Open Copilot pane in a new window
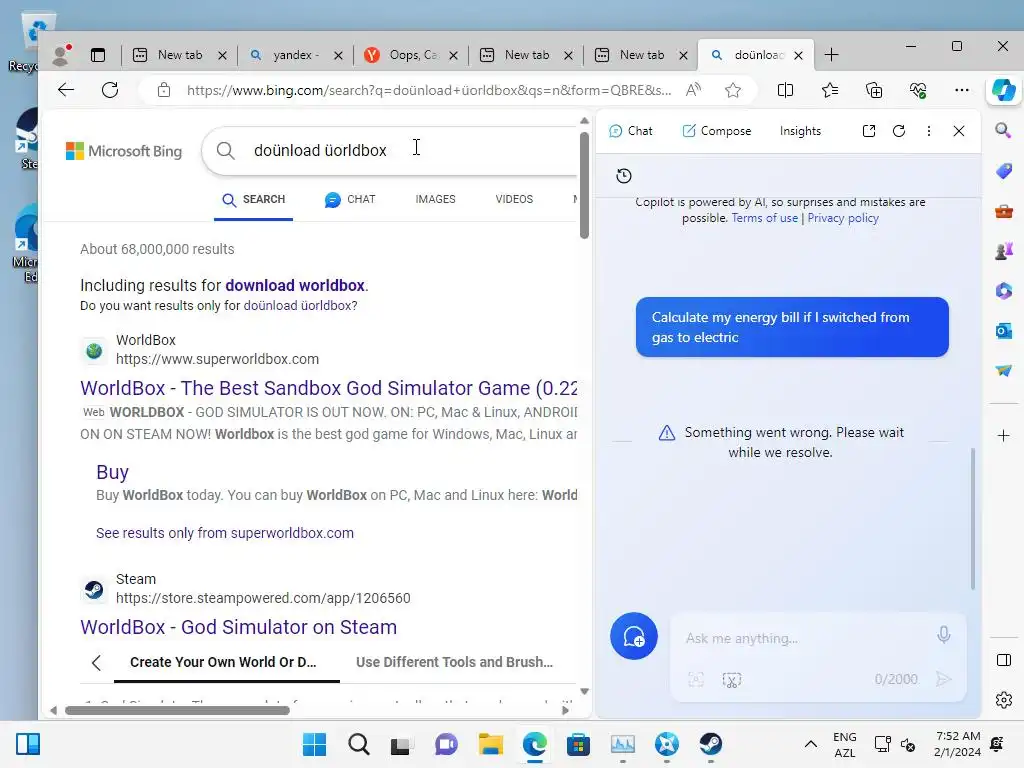 click(869, 131)
